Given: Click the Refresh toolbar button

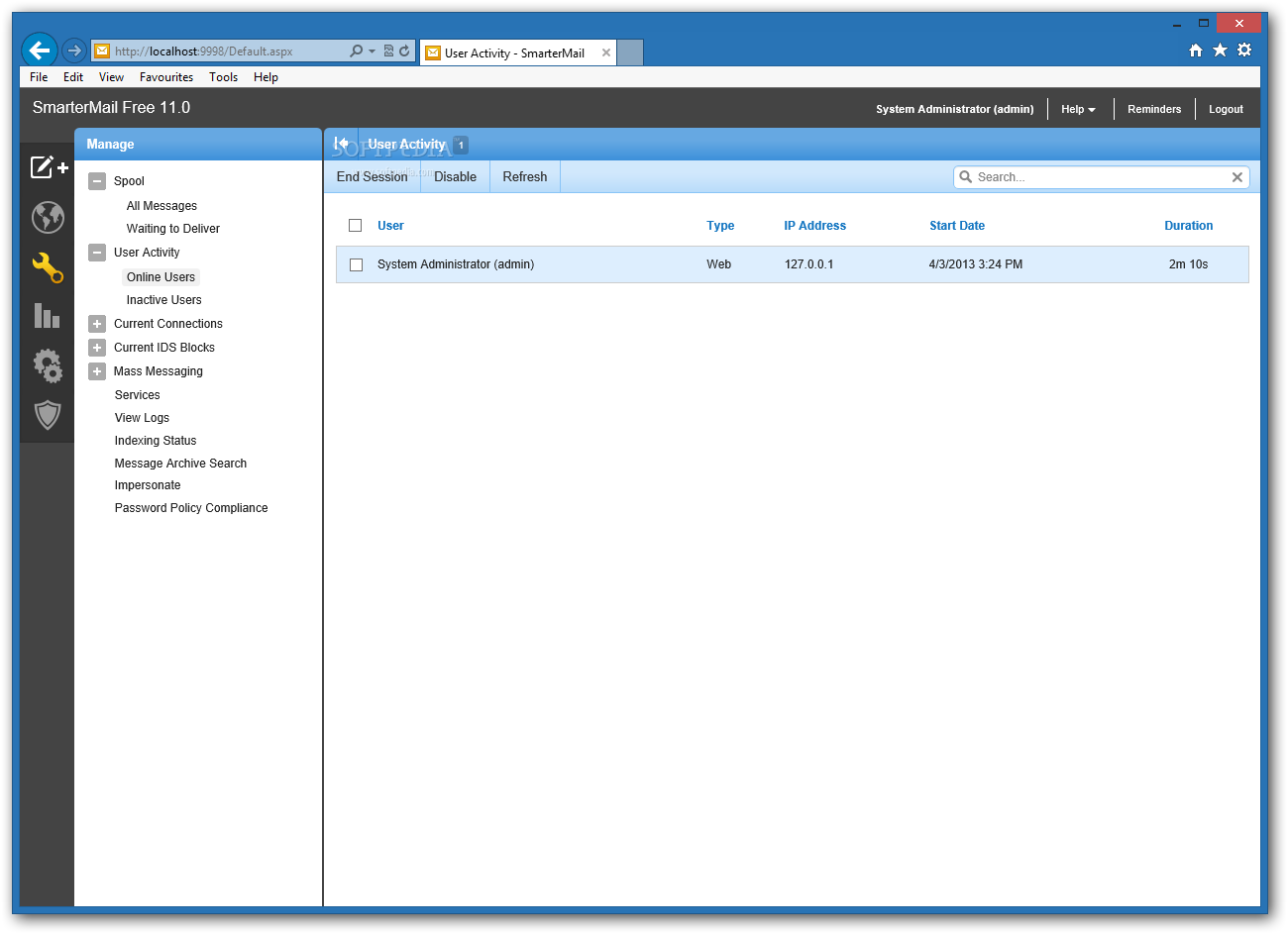Looking at the screenshot, I should pos(525,177).
